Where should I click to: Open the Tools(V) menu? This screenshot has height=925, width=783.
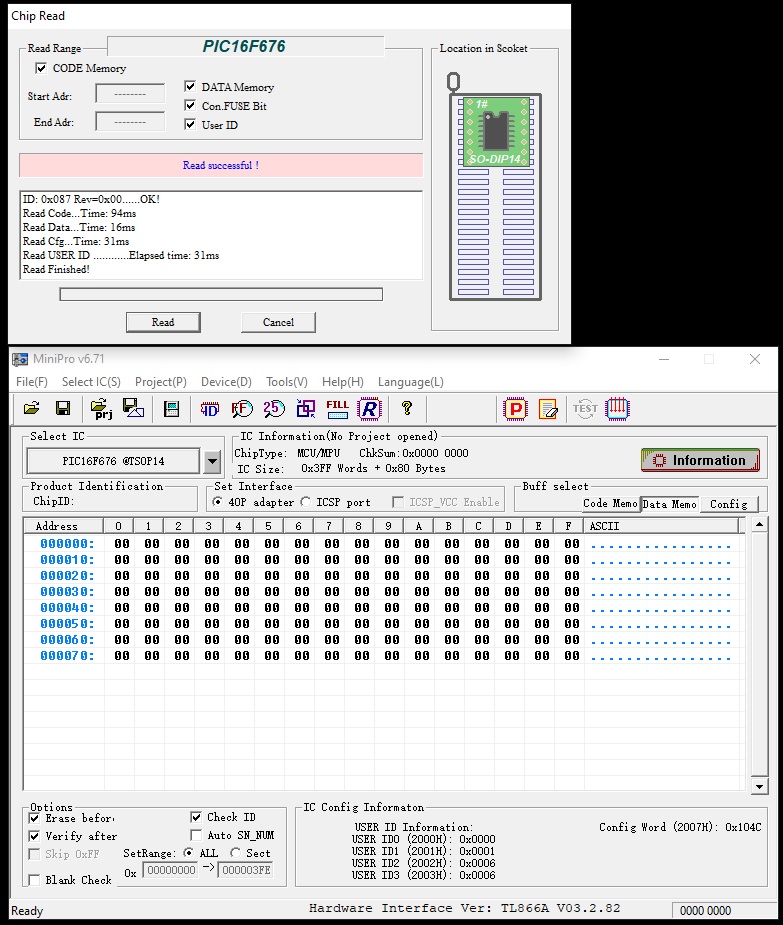[x=286, y=382]
